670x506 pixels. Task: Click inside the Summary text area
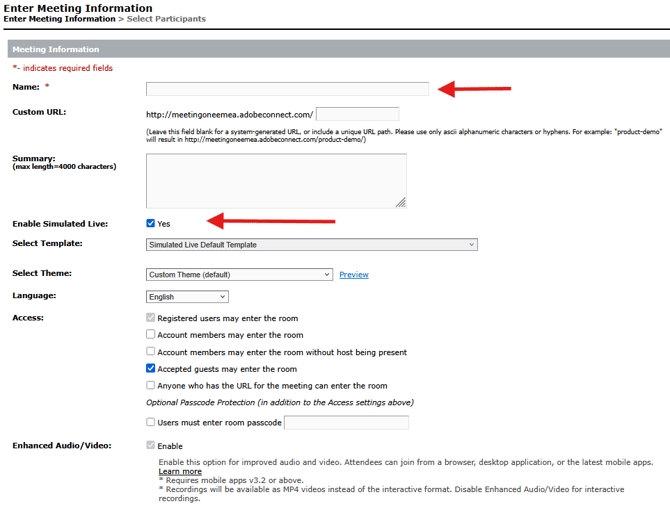coord(275,180)
